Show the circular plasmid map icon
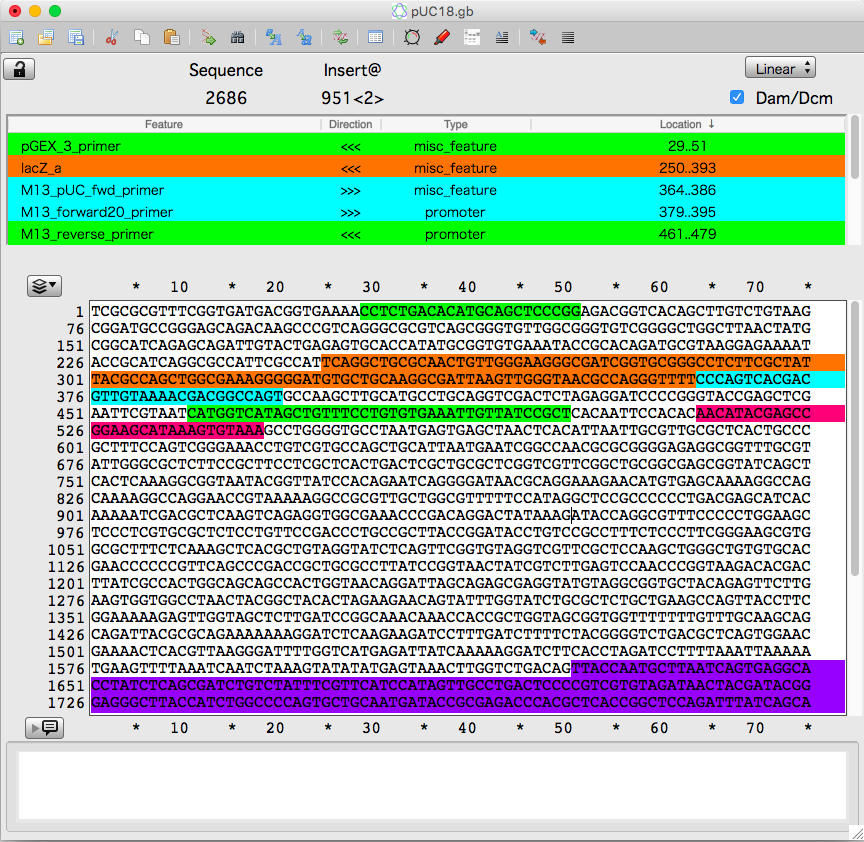Viewport: 864px width, 842px height. click(x=412, y=37)
